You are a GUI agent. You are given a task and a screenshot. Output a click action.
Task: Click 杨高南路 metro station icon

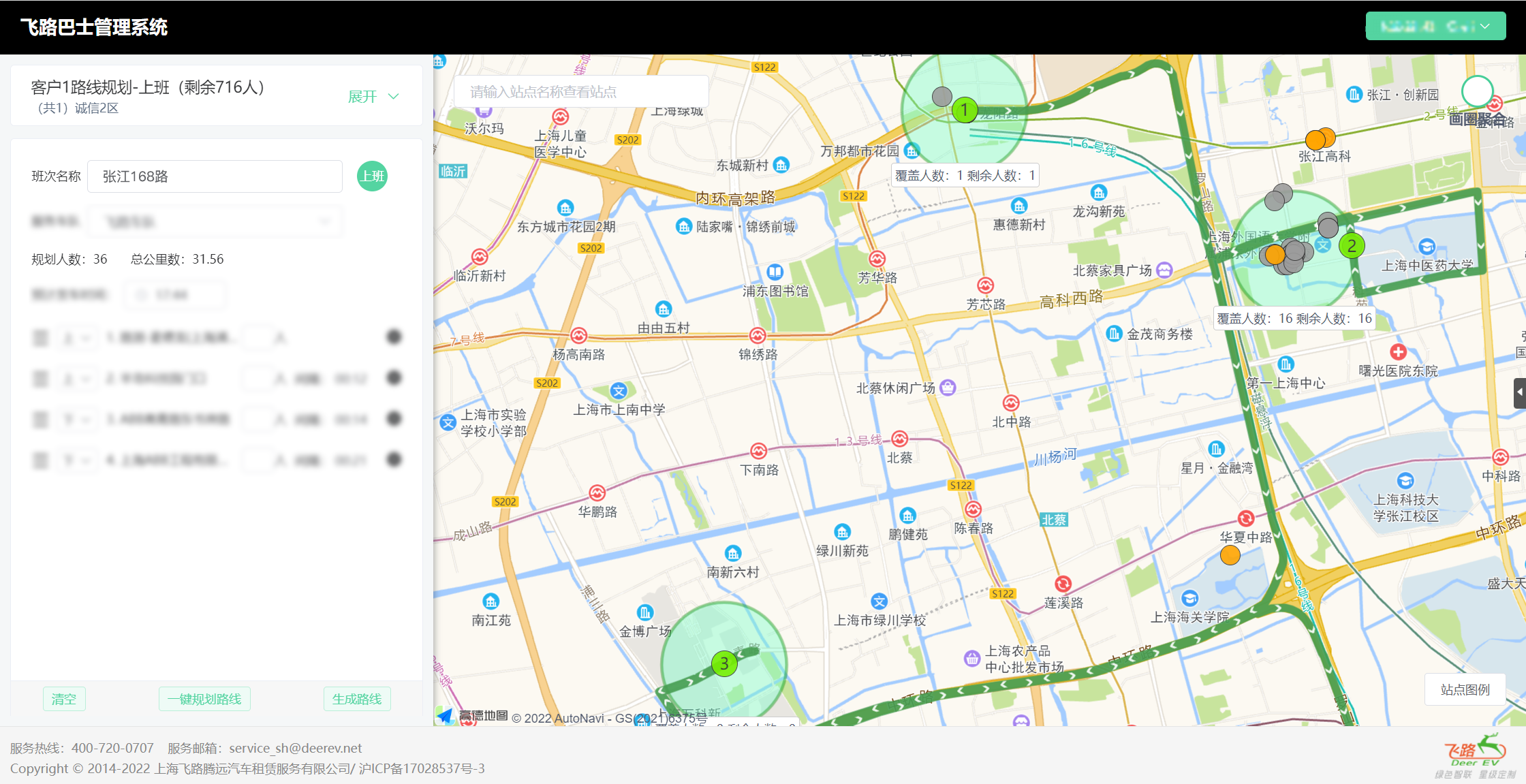coord(579,335)
